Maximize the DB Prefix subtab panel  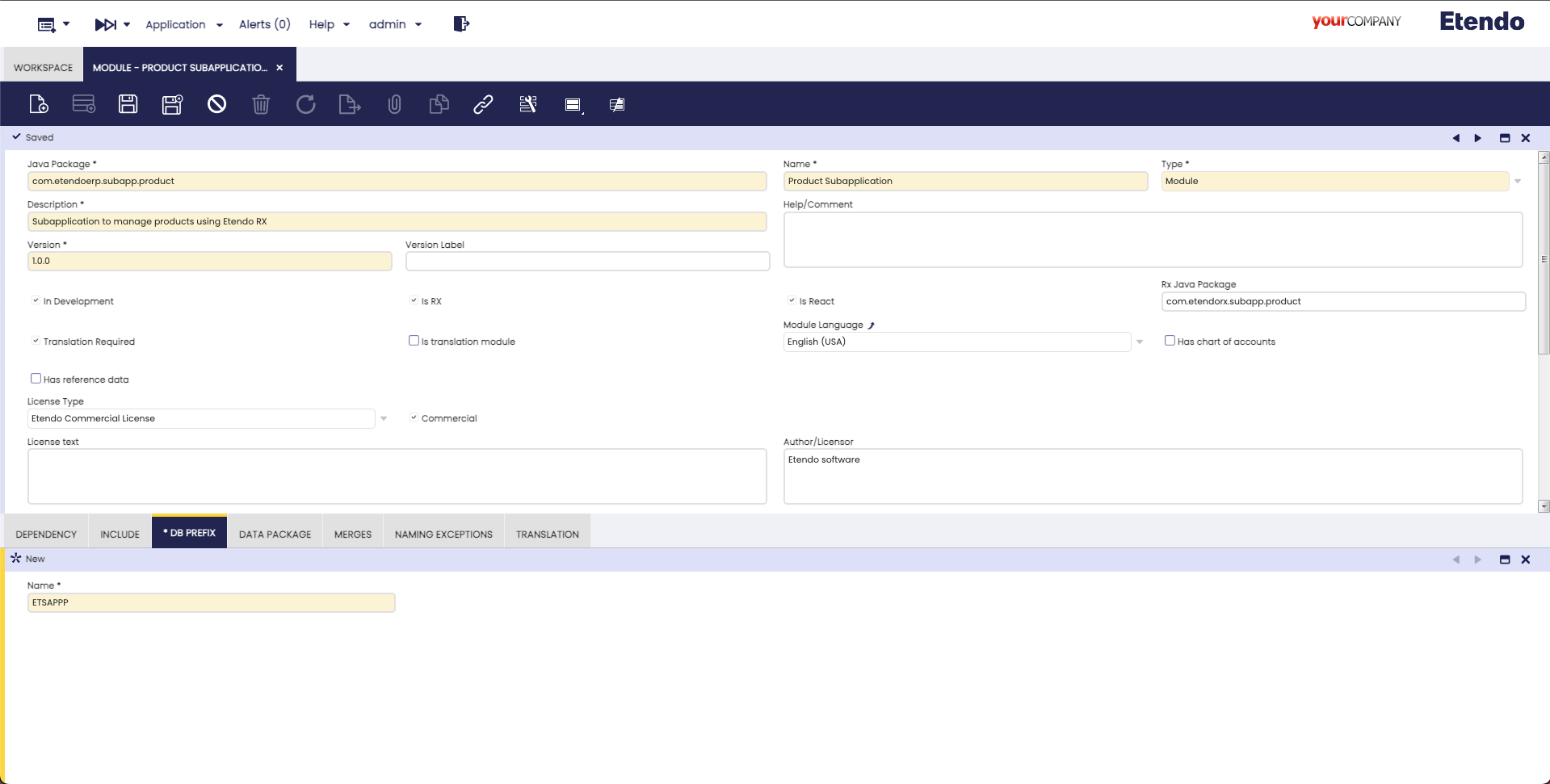coord(1505,560)
